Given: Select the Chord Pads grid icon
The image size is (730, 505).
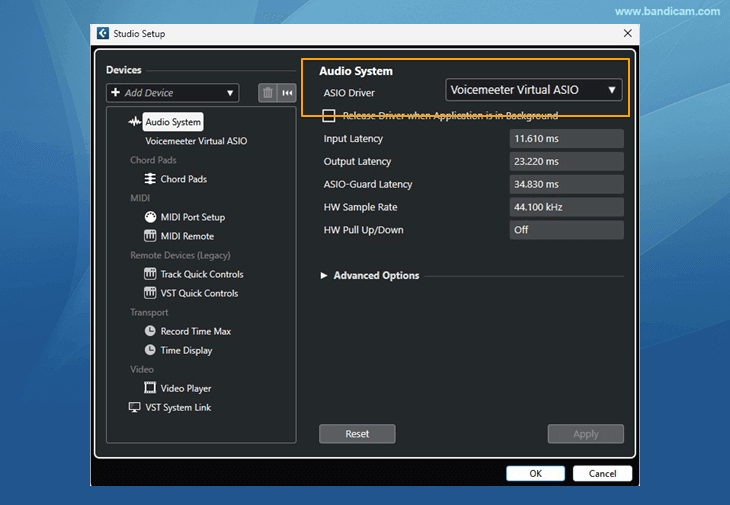Looking at the screenshot, I should pos(150,179).
